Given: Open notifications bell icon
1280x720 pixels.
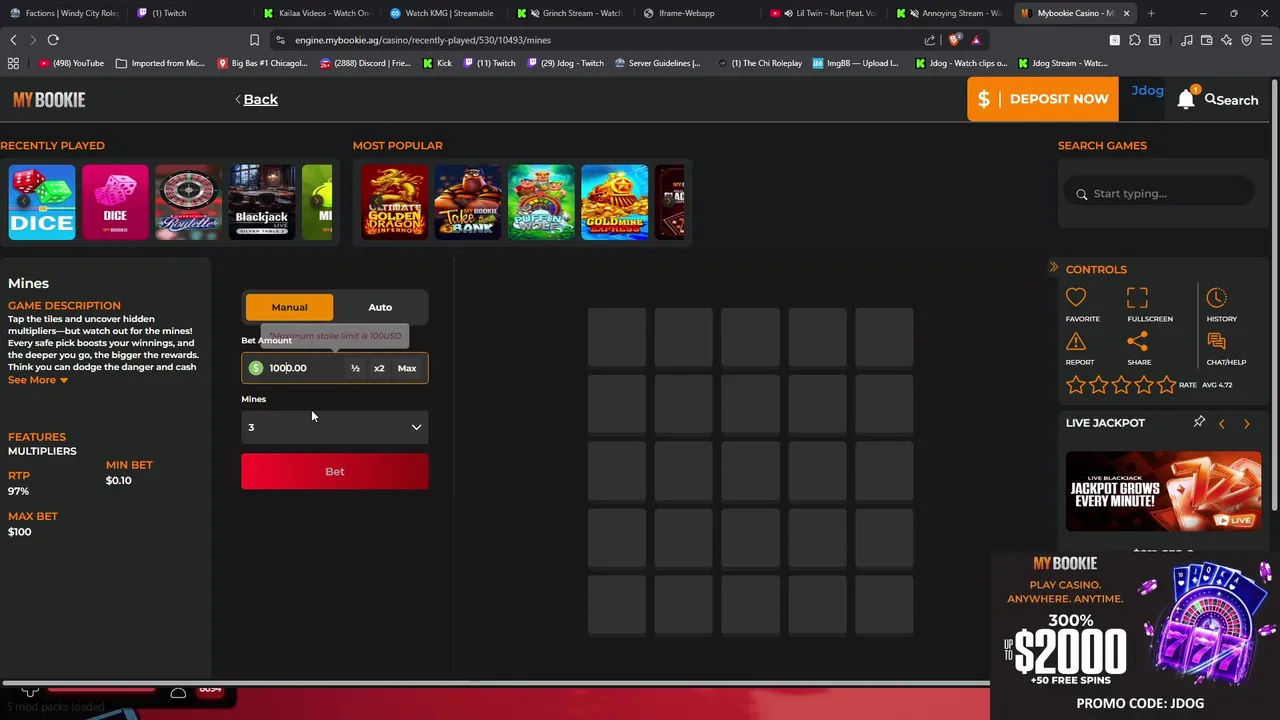Looking at the screenshot, I should 1186,99.
